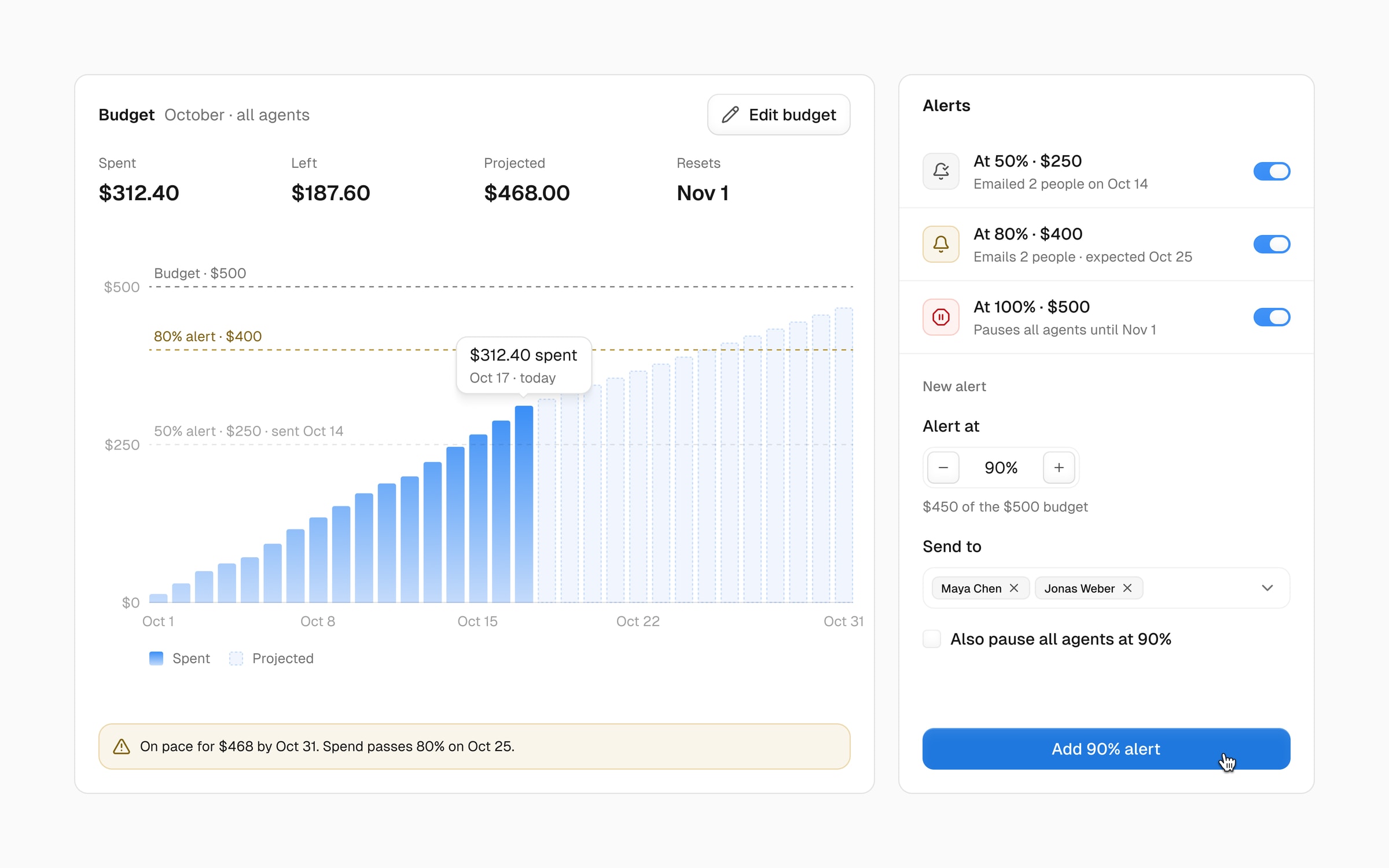Click 'October · all agents' subtitle

coord(237,115)
